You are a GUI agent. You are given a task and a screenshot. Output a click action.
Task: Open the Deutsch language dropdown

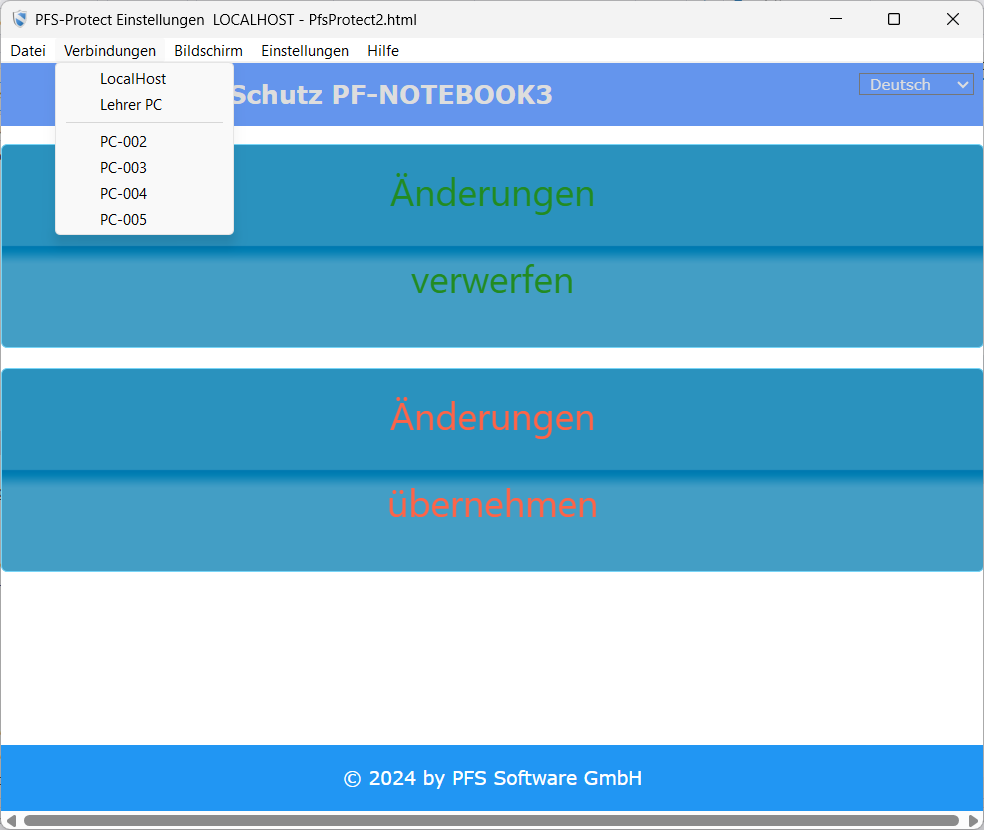(916, 85)
